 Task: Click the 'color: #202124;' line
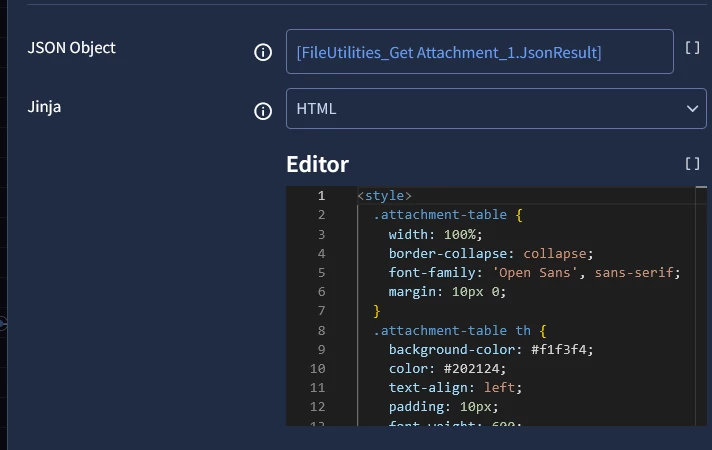pos(447,369)
